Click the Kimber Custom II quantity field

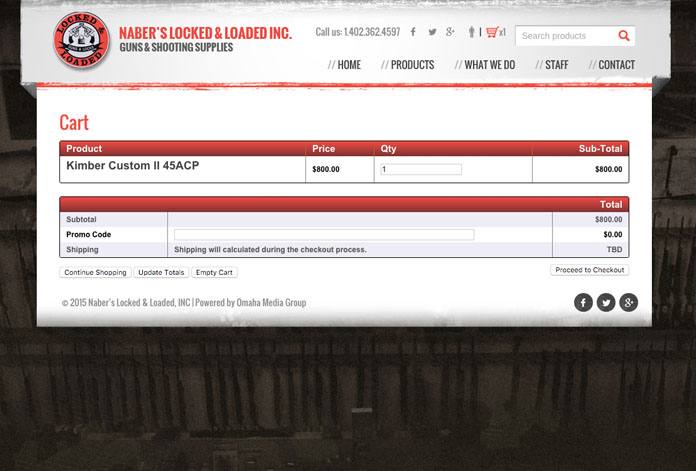421,169
